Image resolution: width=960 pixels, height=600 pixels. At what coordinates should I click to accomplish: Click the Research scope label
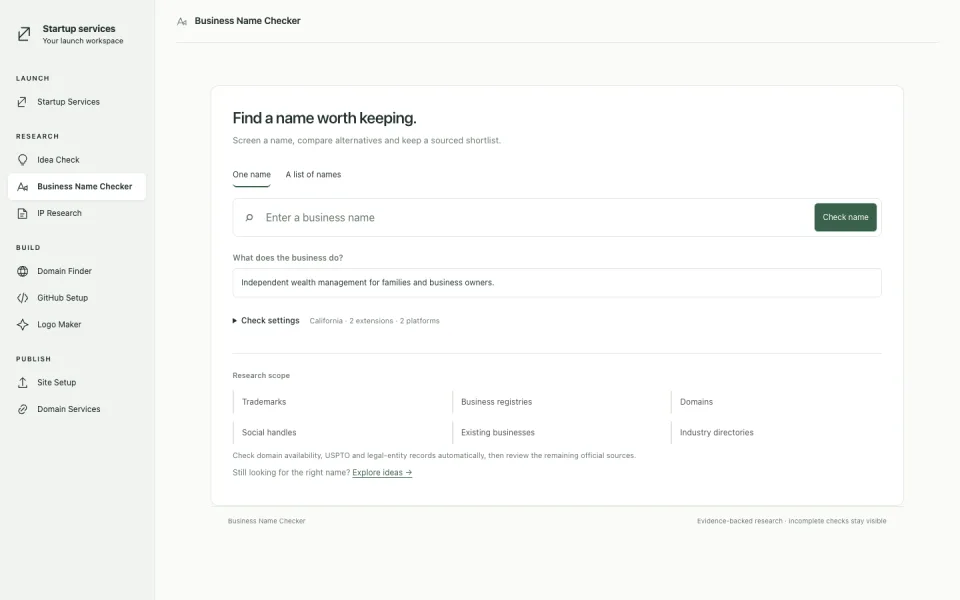(x=261, y=375)
